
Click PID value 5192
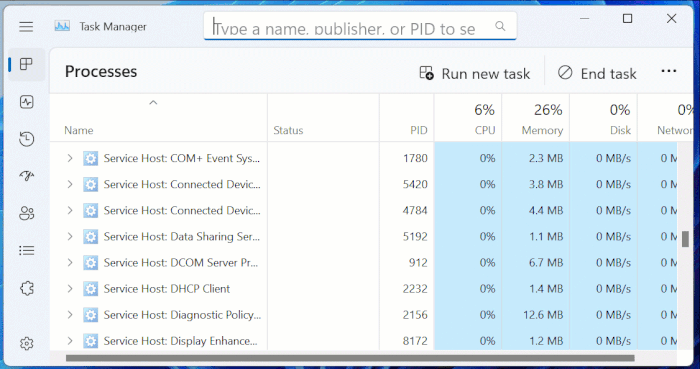pyautogui.click(x=415, y=237)
